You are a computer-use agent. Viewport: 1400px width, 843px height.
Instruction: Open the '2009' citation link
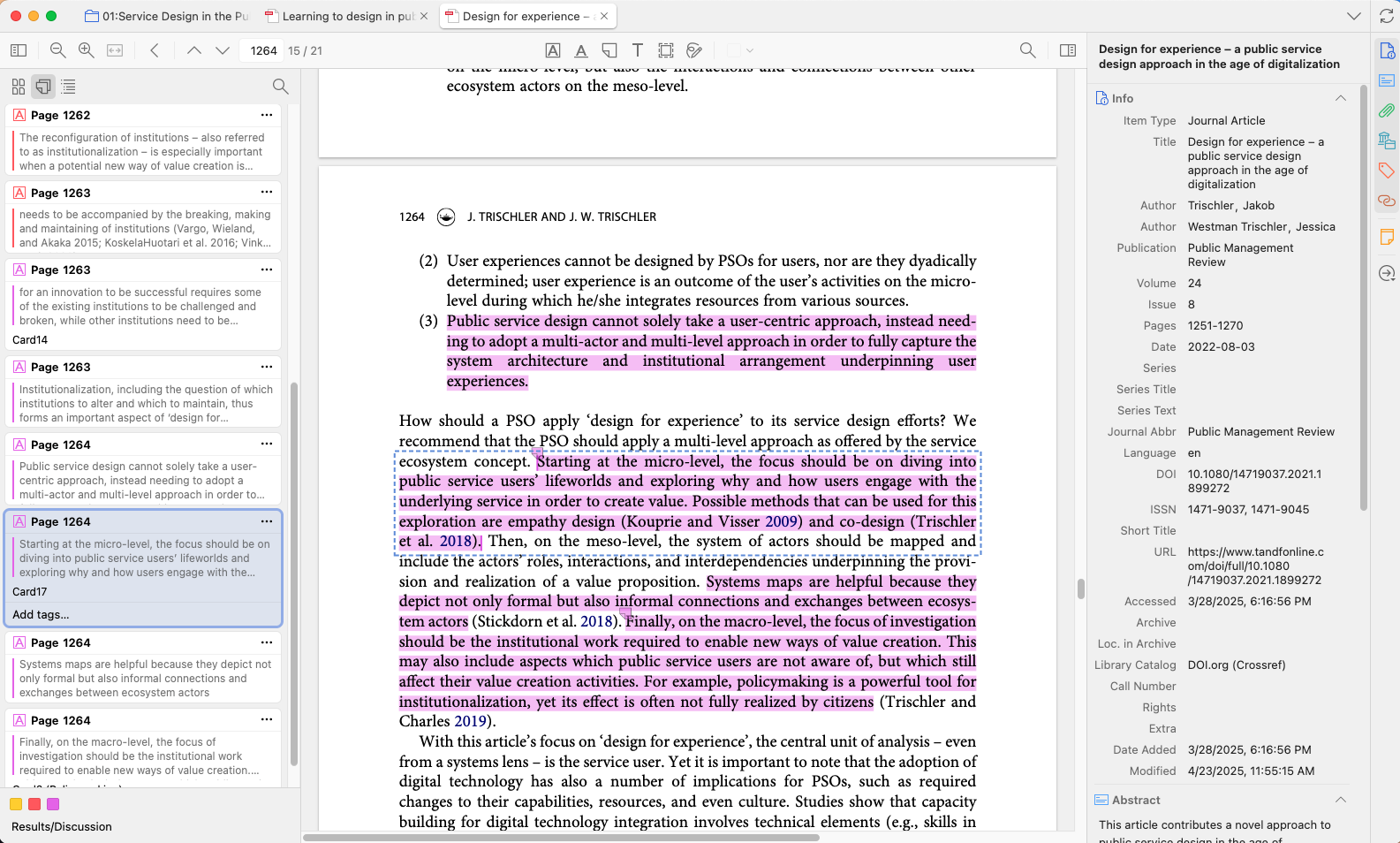[x=781, y=521]
